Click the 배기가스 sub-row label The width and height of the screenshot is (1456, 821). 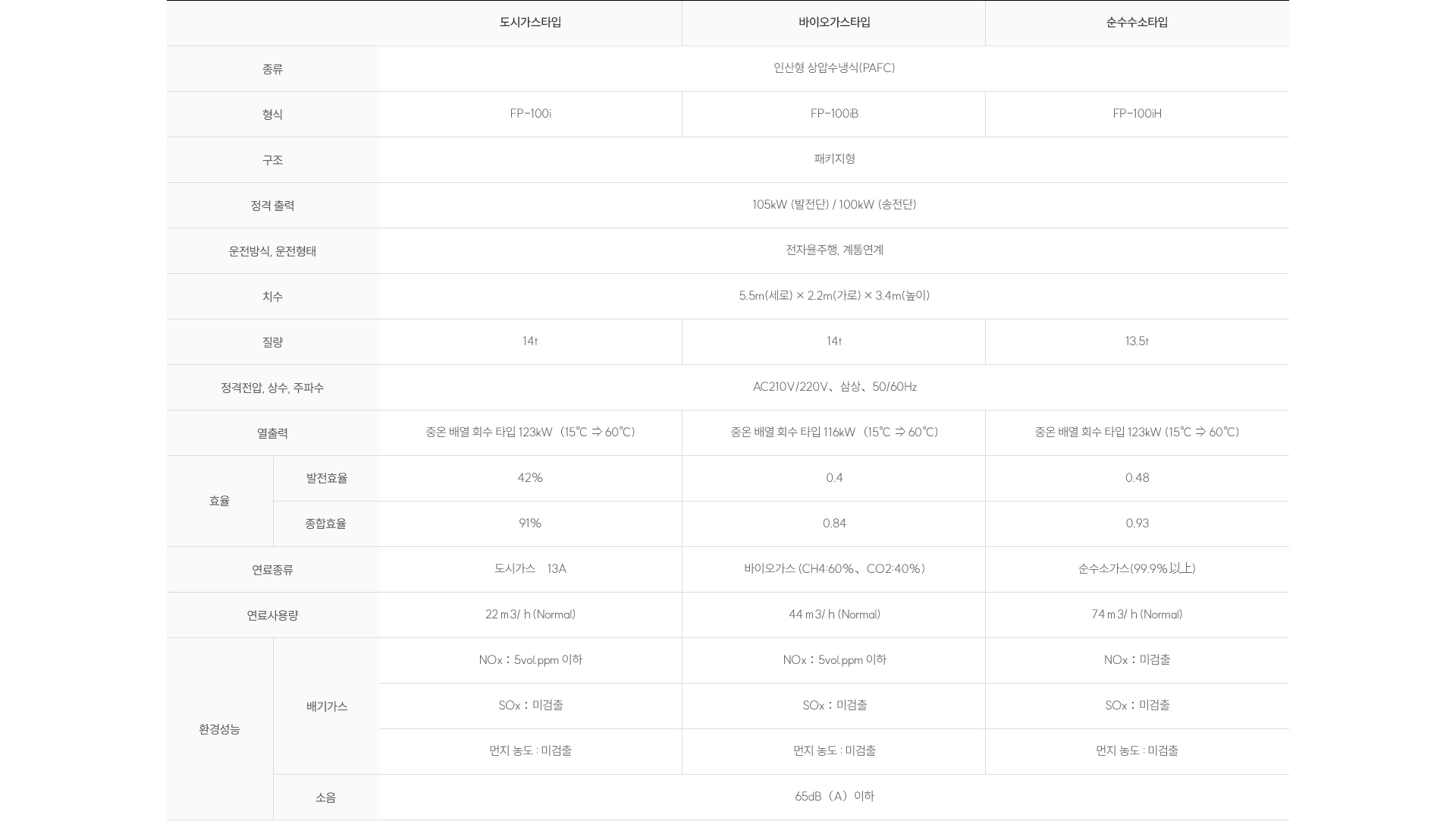coord(326,706)
